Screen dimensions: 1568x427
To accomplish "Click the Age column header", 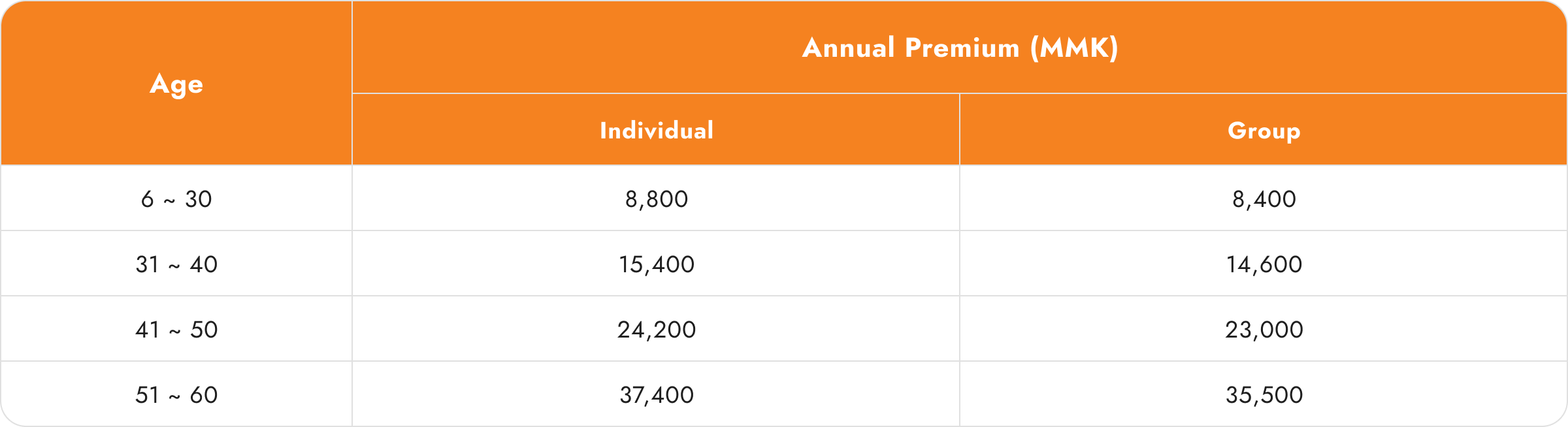I will (x=176, y=84).
